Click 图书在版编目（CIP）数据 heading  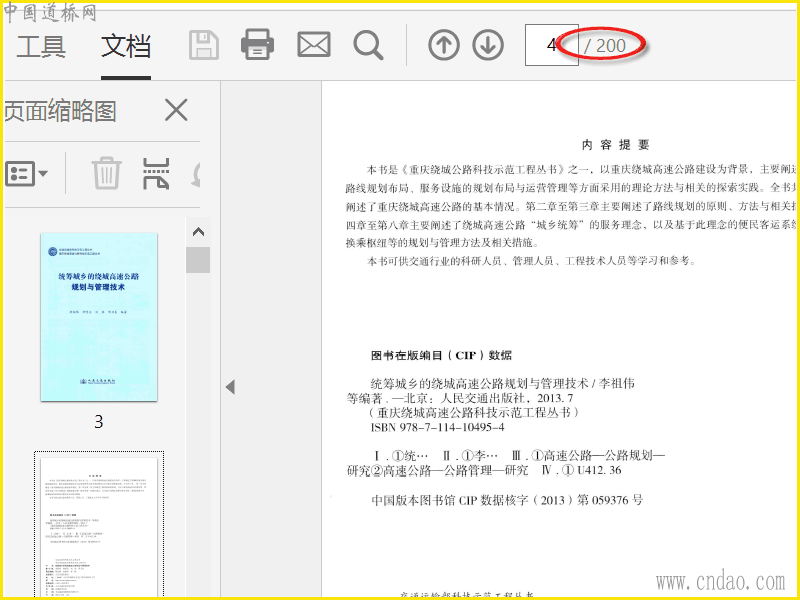pyautogui.click(x=441, y=355)
